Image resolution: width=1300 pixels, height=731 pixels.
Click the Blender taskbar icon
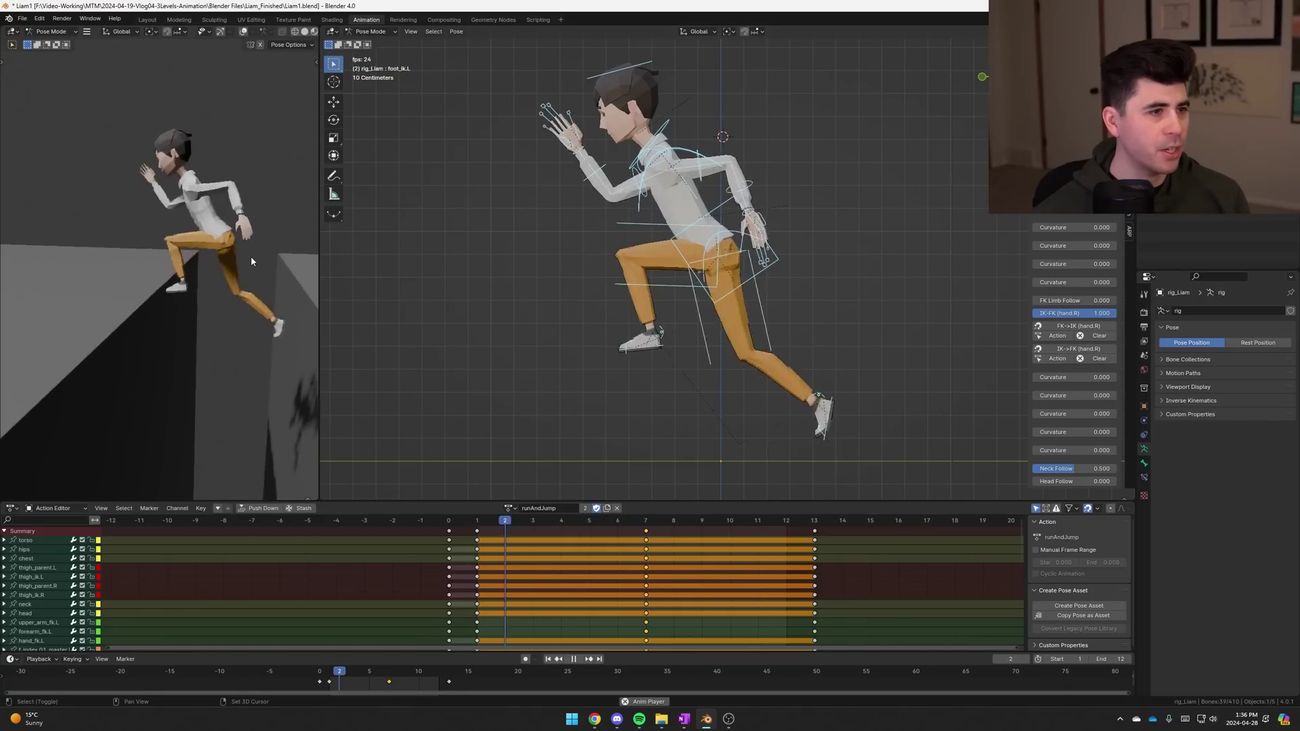tap(706, 719)
